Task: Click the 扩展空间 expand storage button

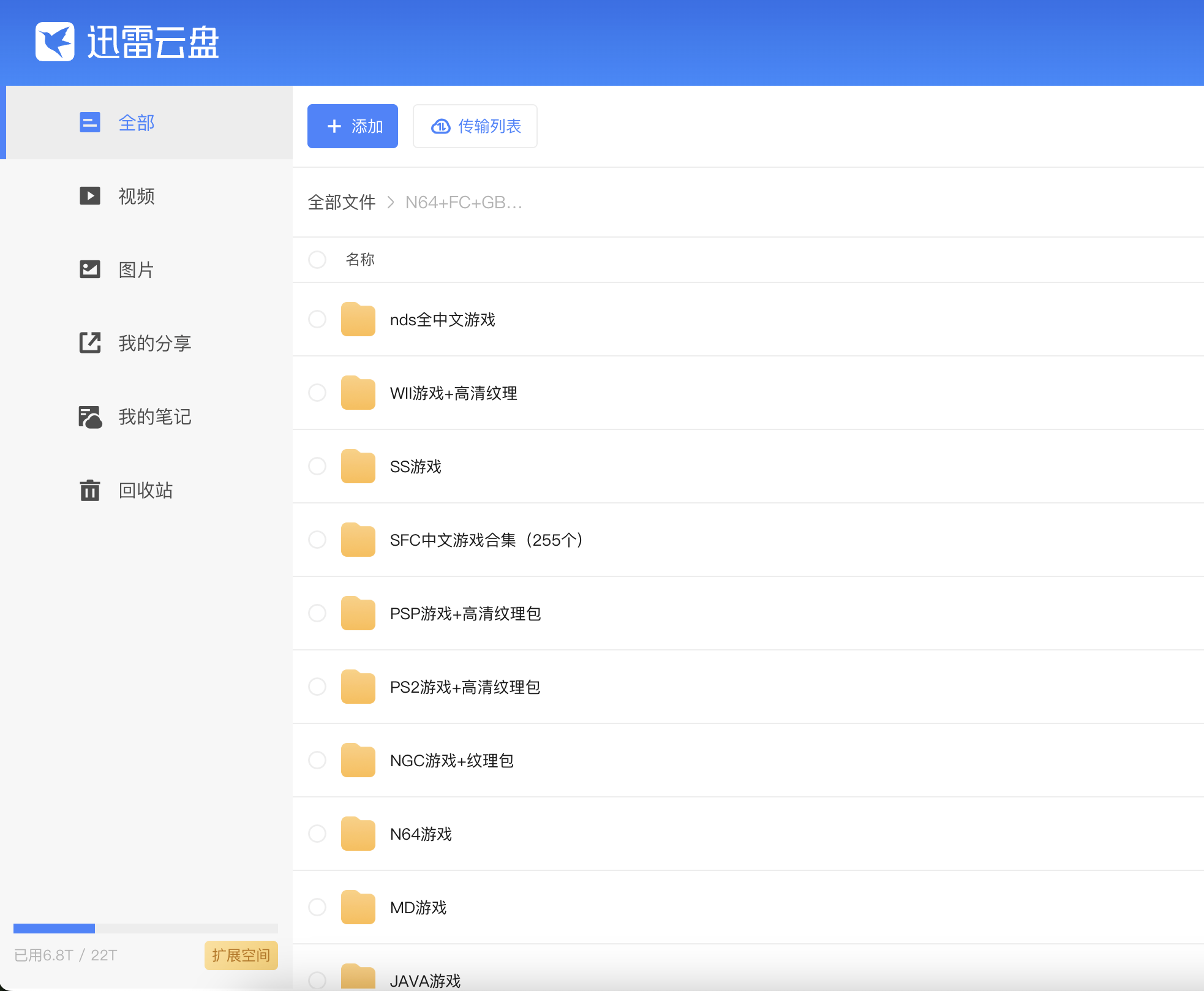Action: (x=241, y=955)
